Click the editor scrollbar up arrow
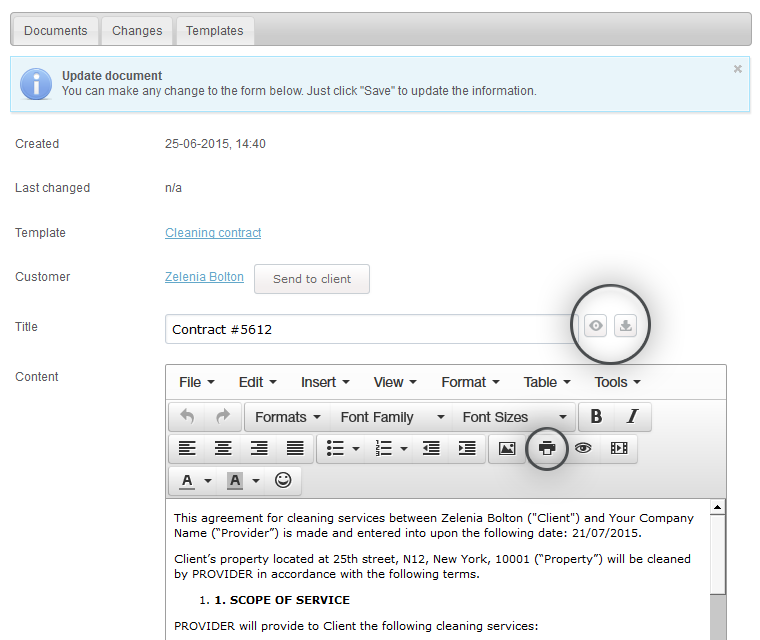 click(717, 507)
